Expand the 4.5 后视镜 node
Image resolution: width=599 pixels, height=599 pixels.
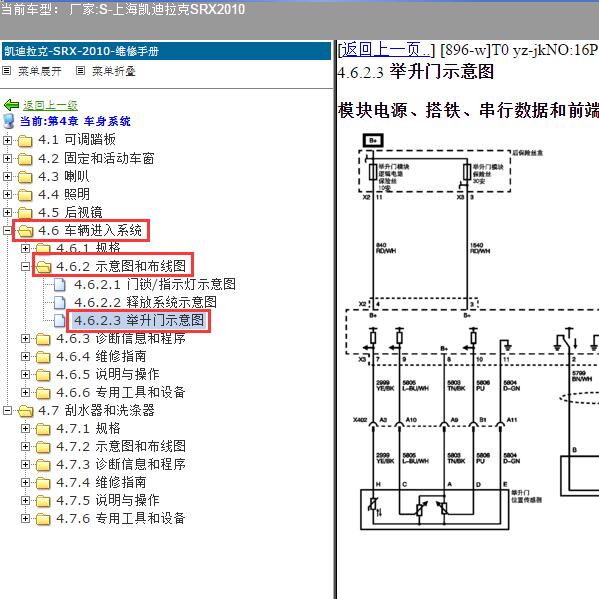point(7,212)
